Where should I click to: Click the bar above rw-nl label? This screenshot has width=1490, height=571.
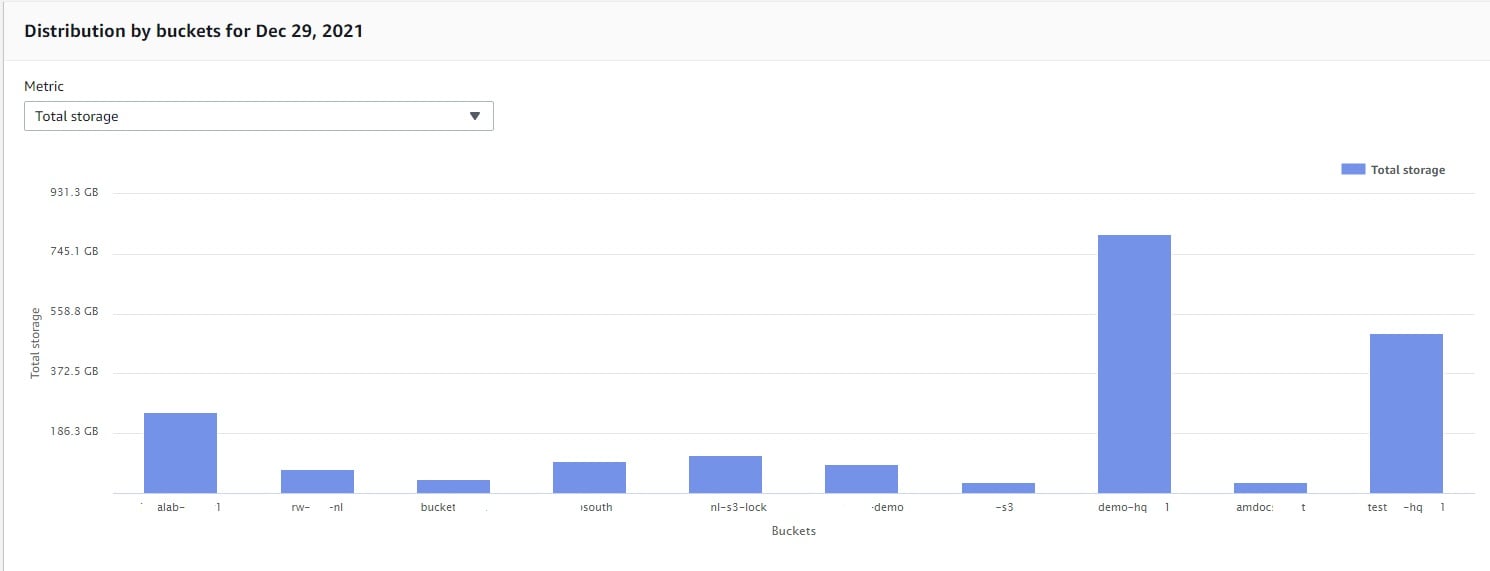point(317,481)
